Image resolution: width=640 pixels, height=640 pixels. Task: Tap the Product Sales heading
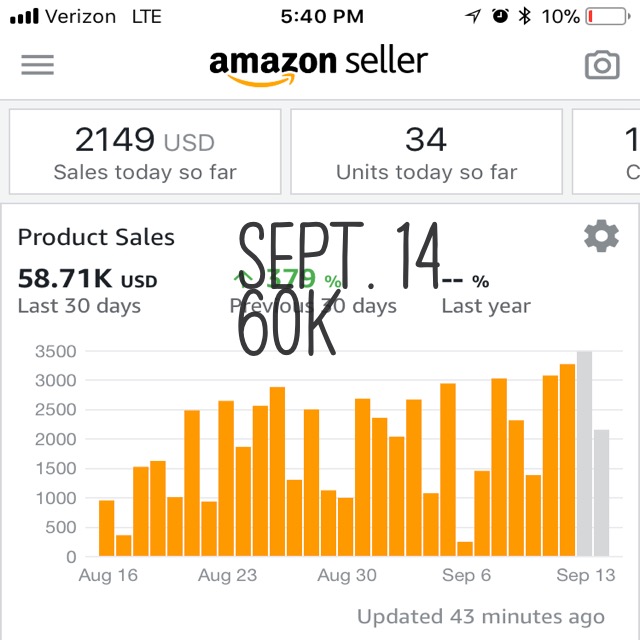click(96, 237)
